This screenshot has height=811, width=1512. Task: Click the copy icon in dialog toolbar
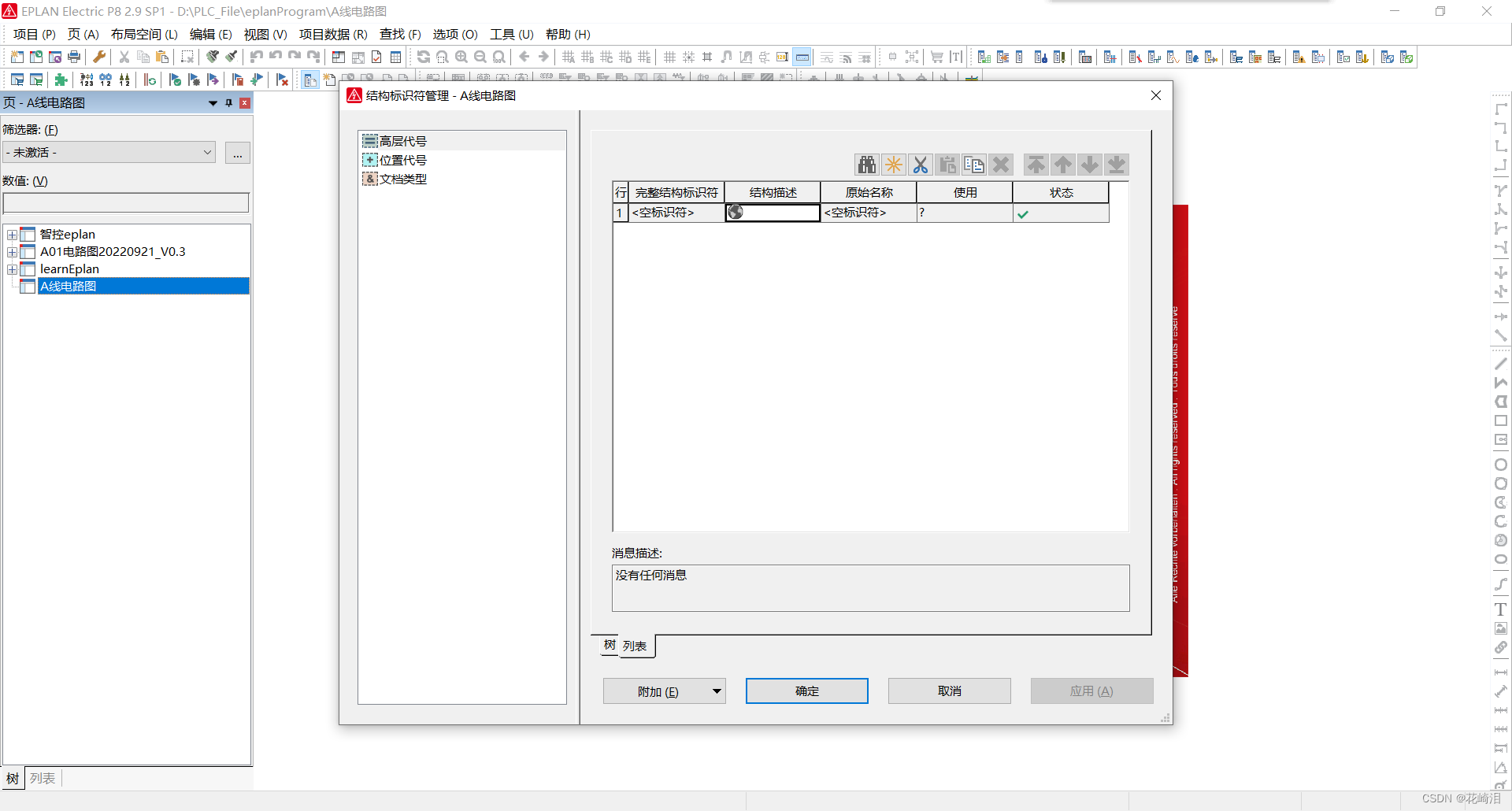tap(974, 165)
